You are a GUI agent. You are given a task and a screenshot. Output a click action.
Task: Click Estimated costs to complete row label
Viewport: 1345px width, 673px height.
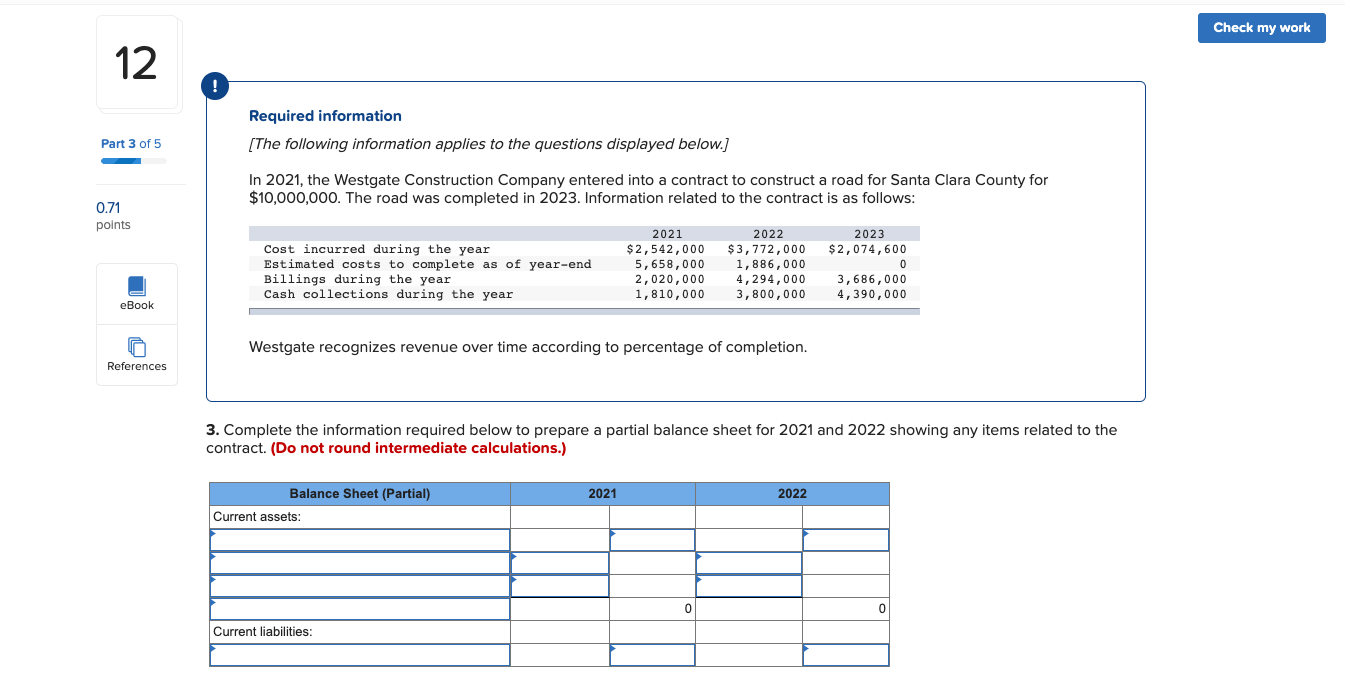tap(428, 264)
